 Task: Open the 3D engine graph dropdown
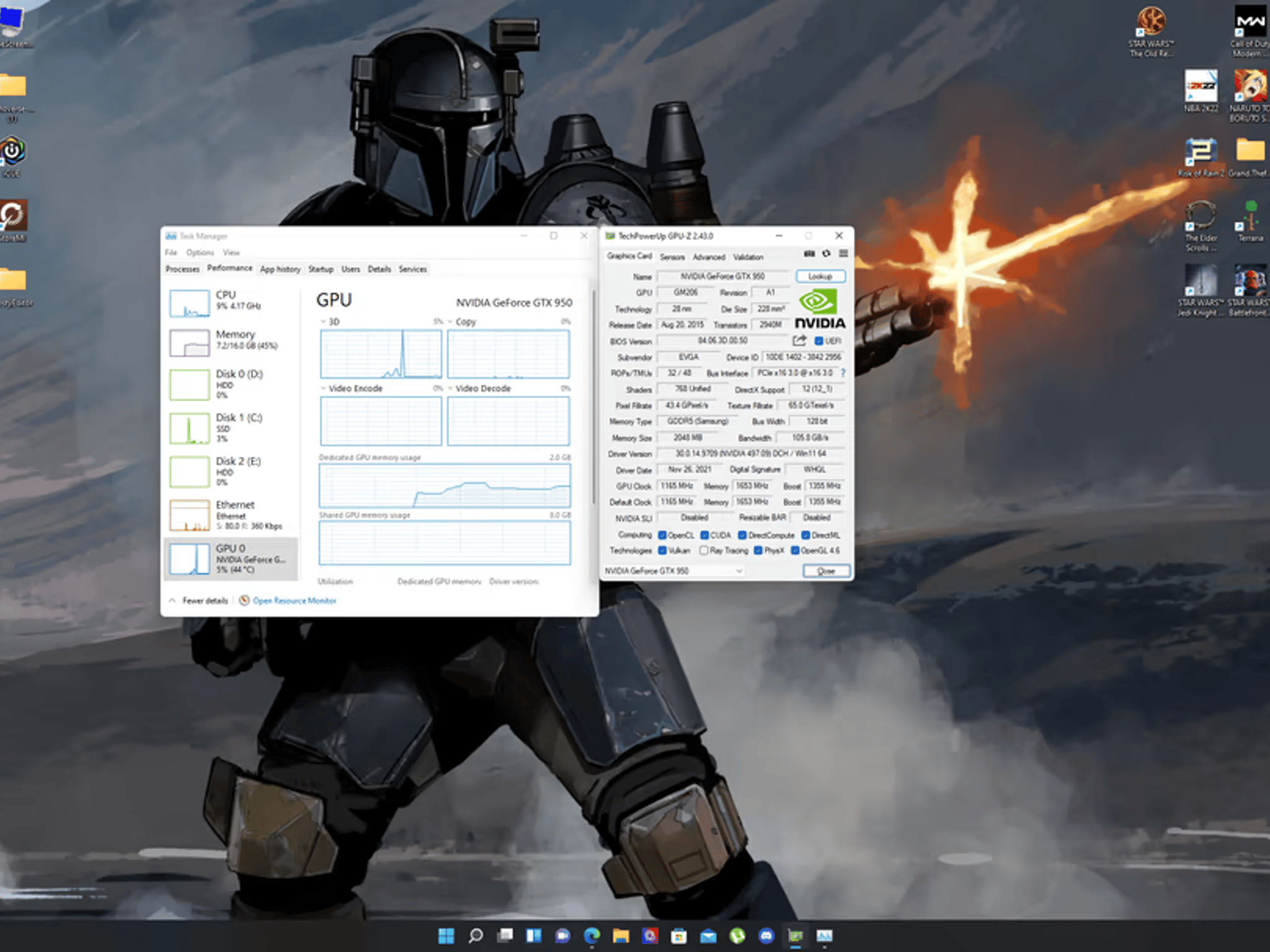(323, 322)
